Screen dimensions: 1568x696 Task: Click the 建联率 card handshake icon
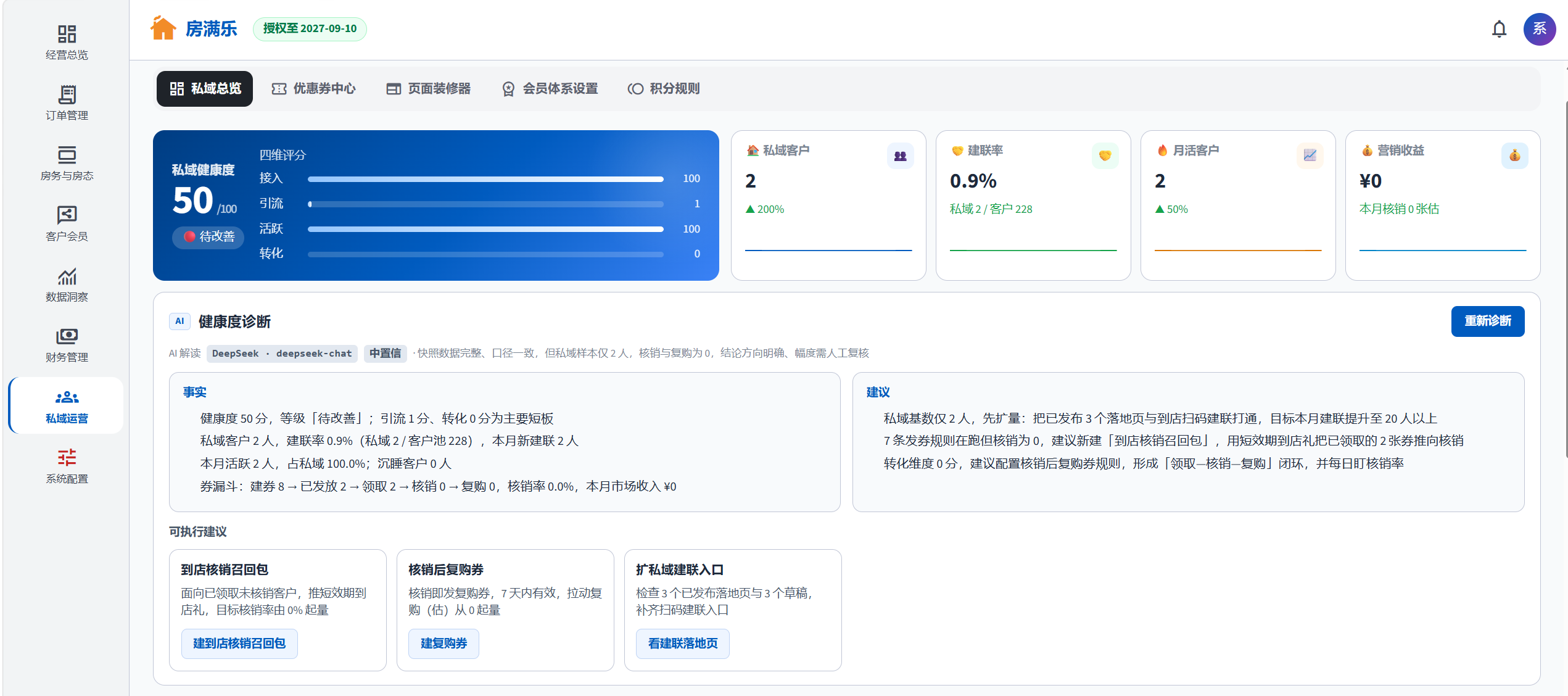(1105, 155)
